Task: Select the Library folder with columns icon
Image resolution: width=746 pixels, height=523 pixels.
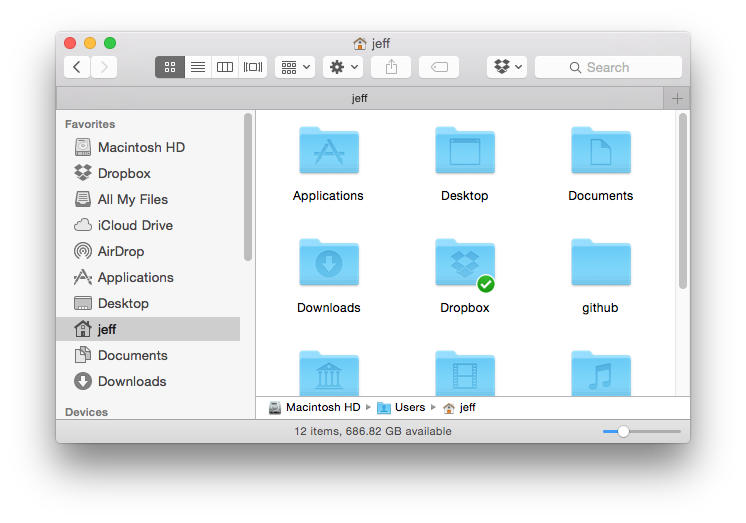Action: point(329,373)
